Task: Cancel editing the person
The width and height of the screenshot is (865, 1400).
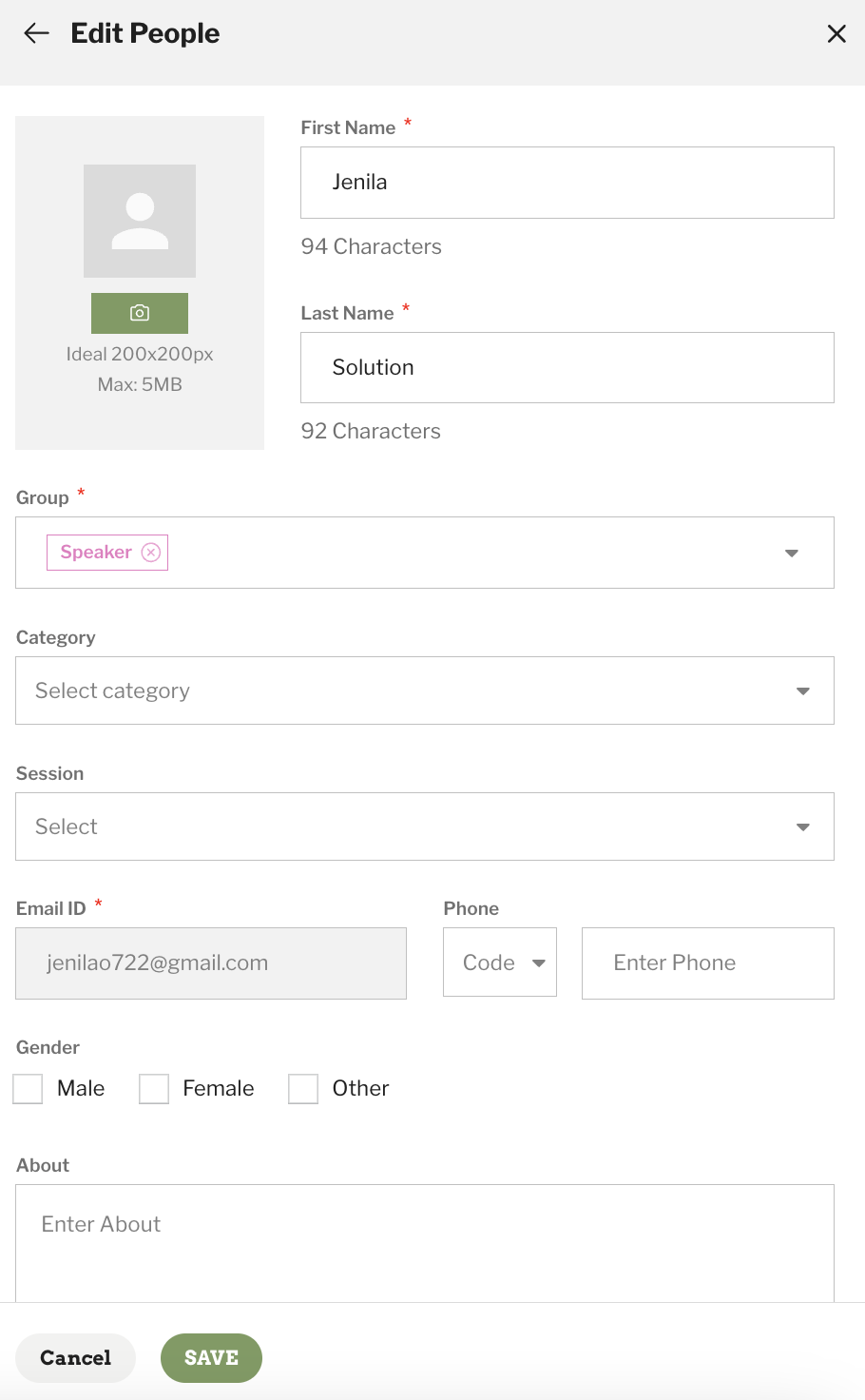Action: click(x=75, y=1358)
